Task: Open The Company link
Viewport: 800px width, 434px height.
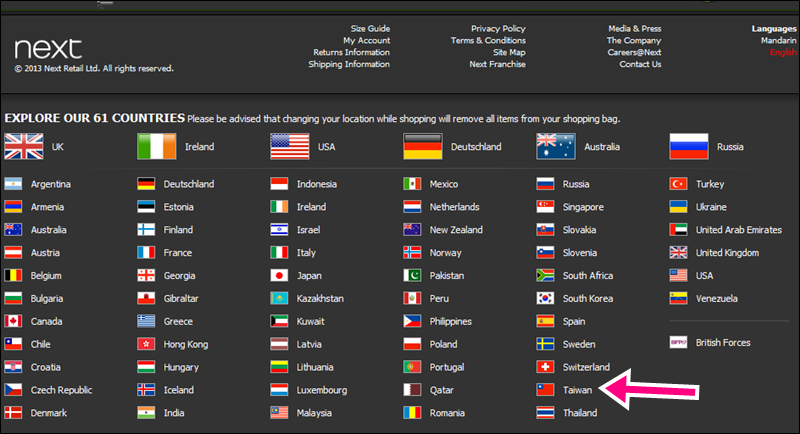Action: pyautogui.click(x=634, y=40)
